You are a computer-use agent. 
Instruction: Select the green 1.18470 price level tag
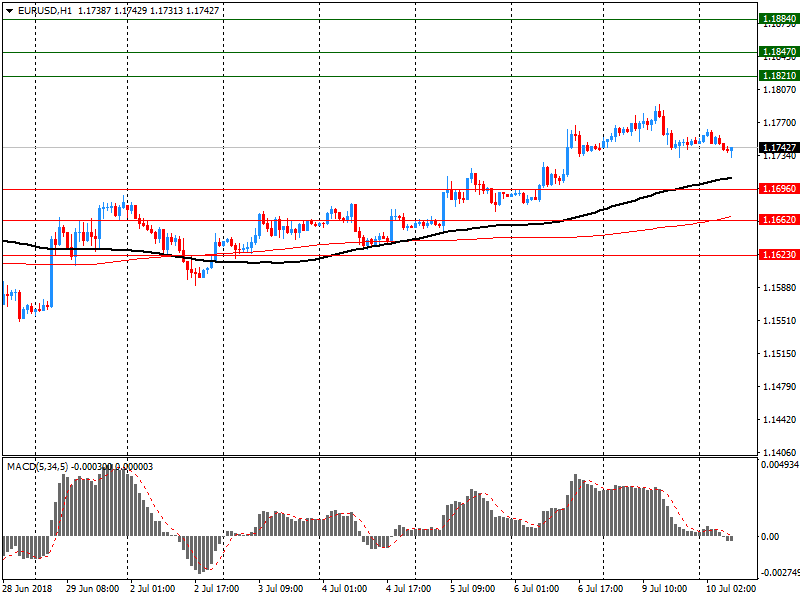pyautogui.click(x=779, y=52)
